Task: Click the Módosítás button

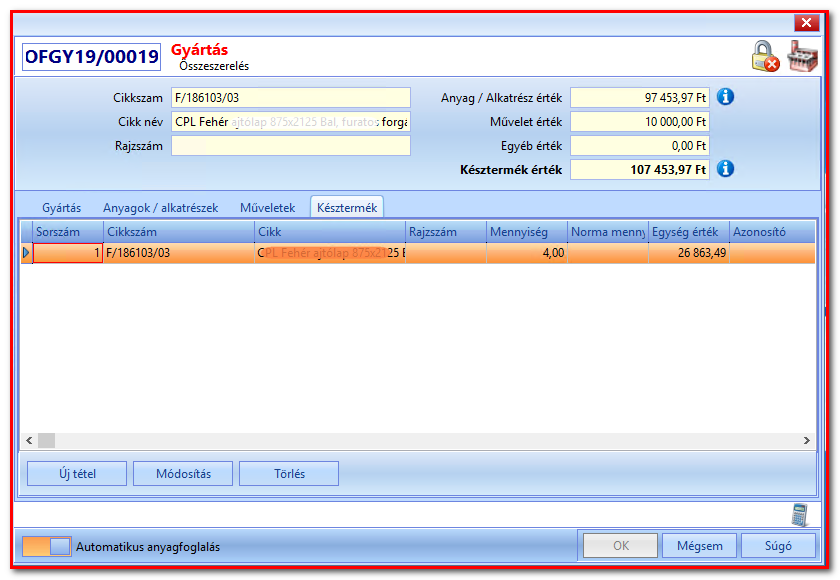Action: click(x=183, y=473)
